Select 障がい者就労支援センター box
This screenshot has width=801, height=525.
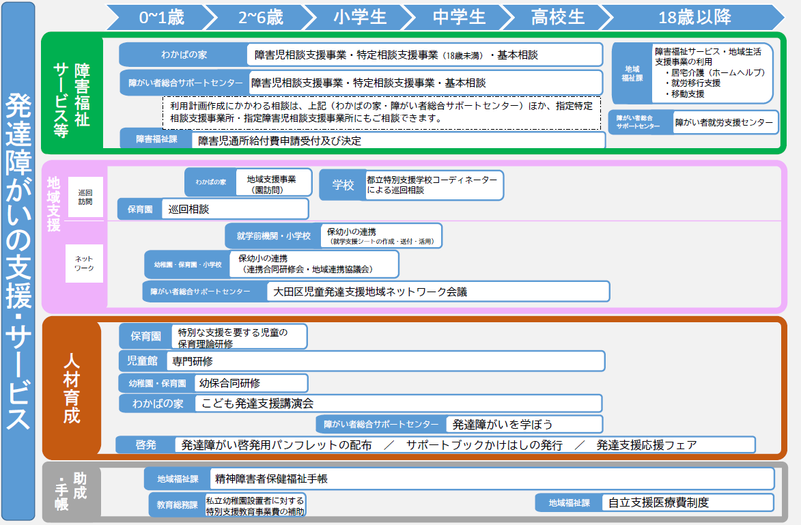click(x=725, y=123)
